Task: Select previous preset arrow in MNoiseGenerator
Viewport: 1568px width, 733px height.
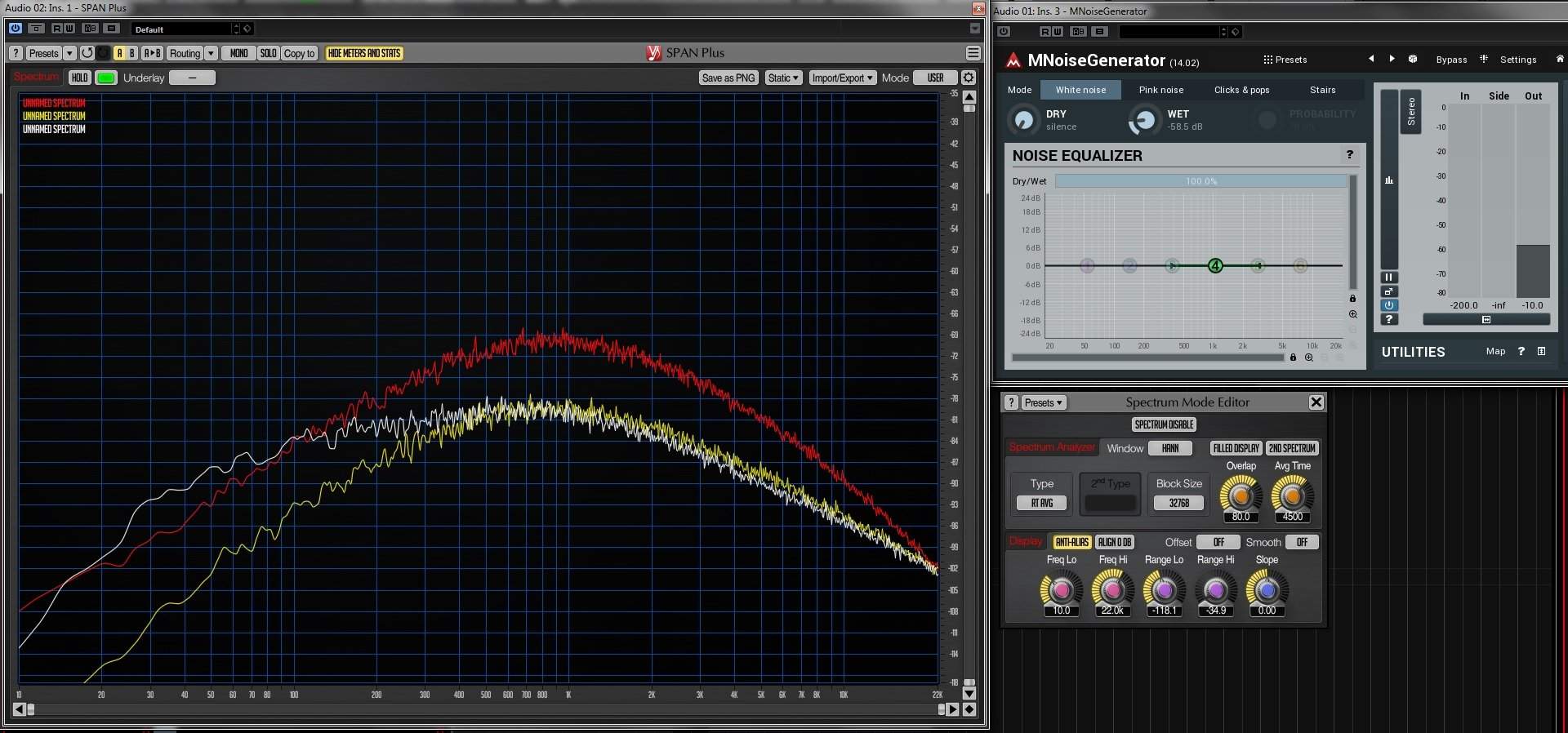Action: click(x=1371, y=60)
